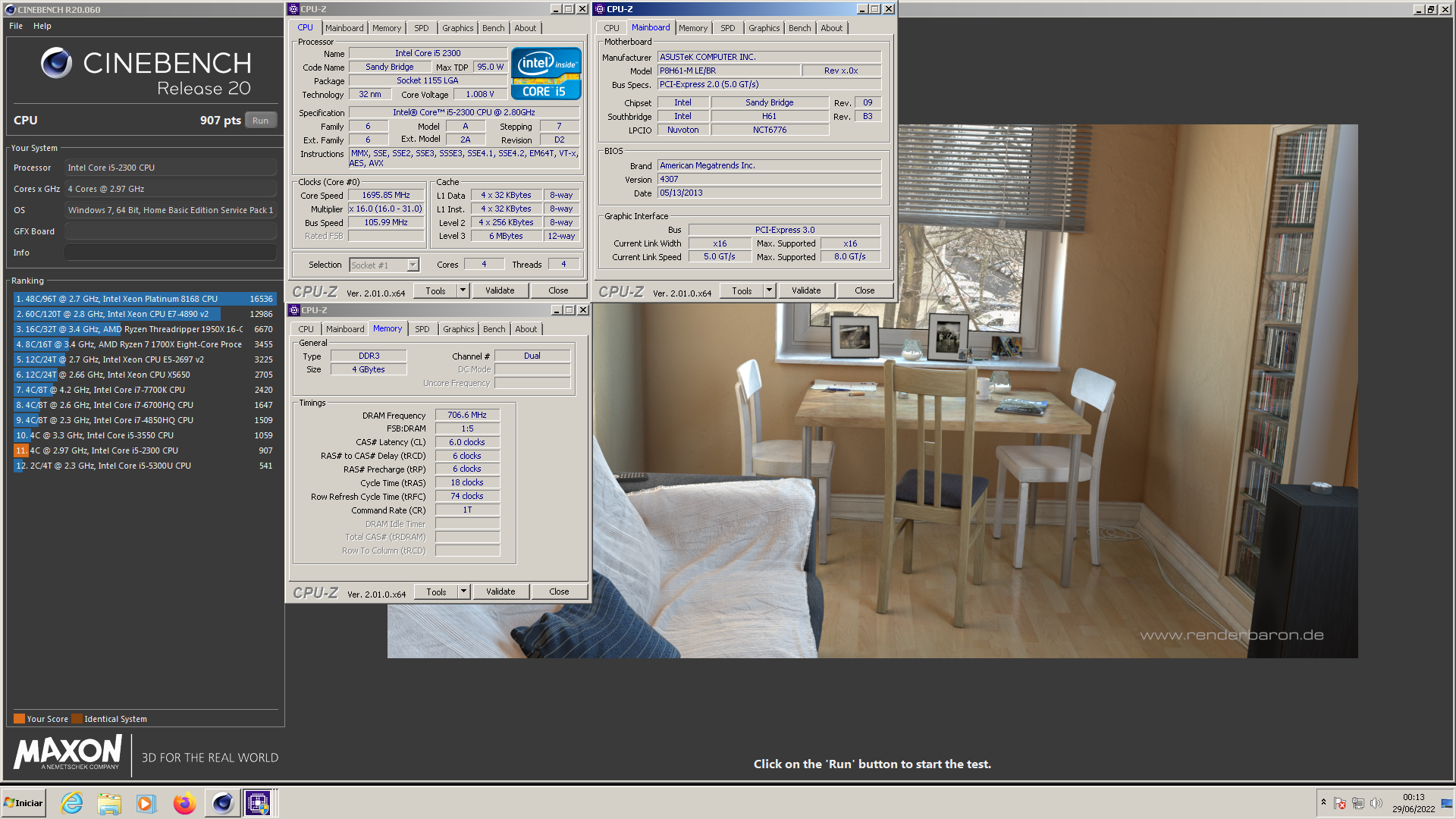
Task: Click the DRAM Frequency value 706.6 MHz
Action: point(467,415)
